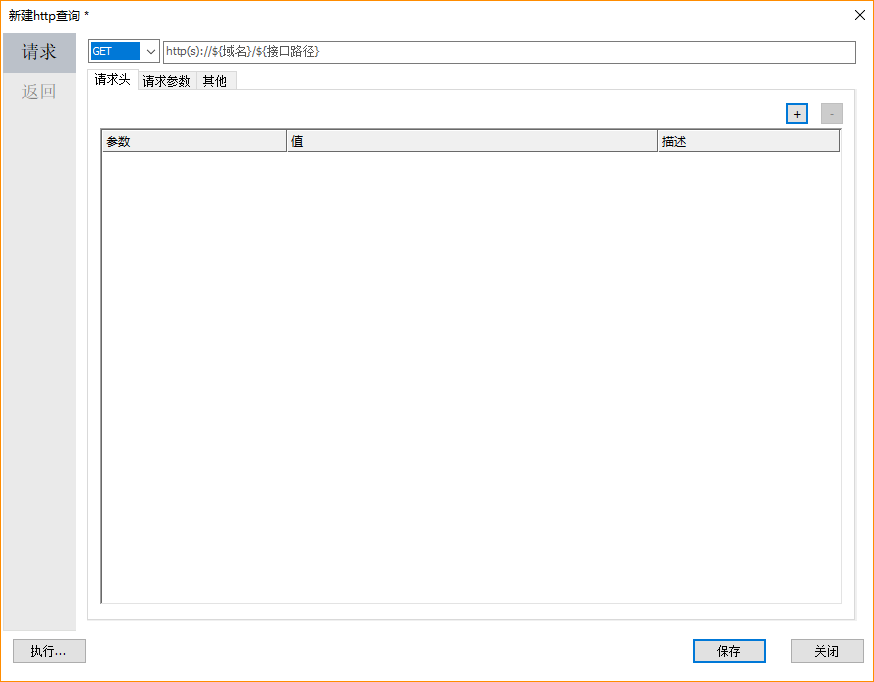The height and width of the screenshot is (682, 874).
Task: Switch to the 请求头 tab
Action: (112, 80)
